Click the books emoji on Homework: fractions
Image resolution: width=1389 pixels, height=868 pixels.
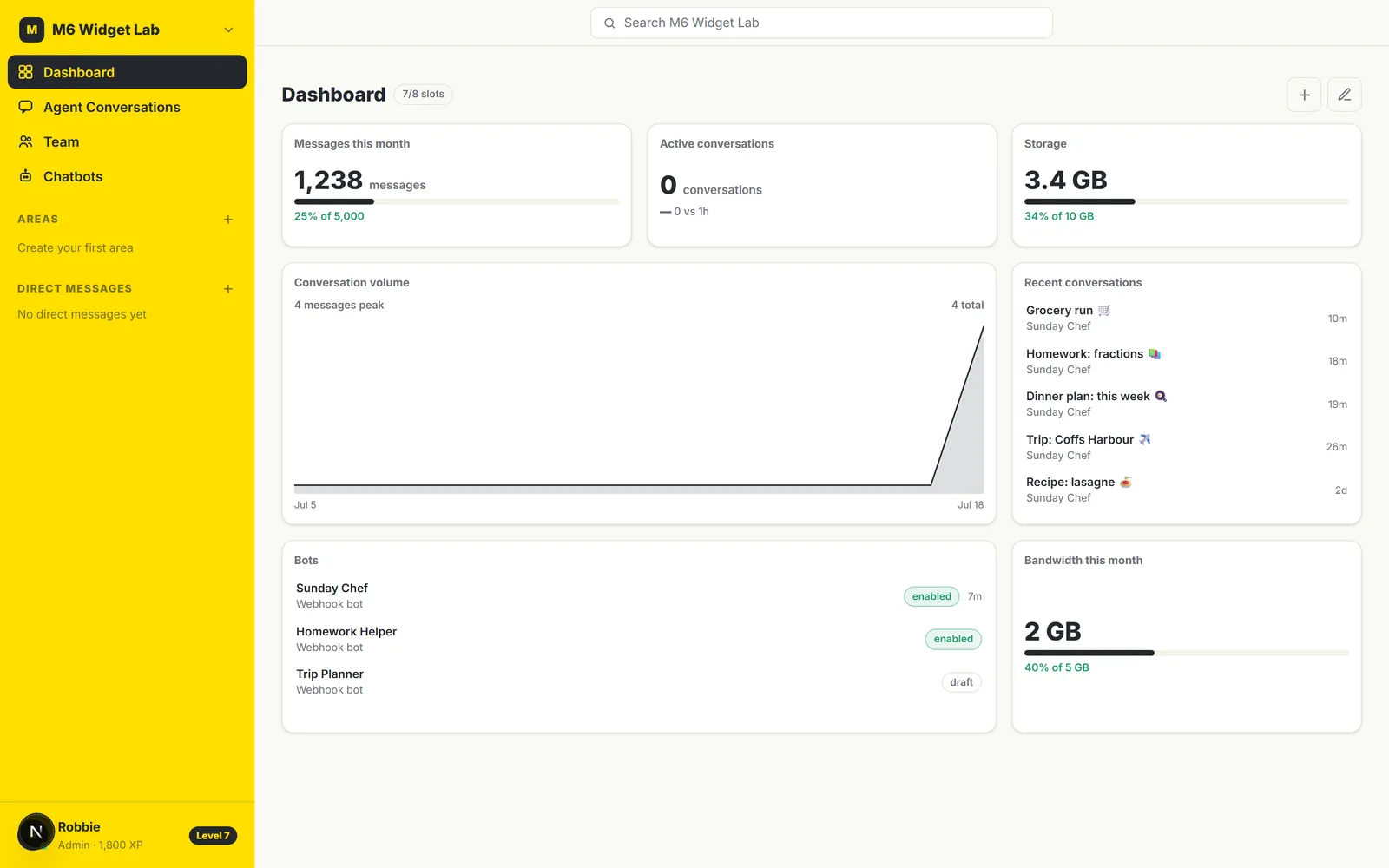pyautogui.click(x=1155, y=354)
